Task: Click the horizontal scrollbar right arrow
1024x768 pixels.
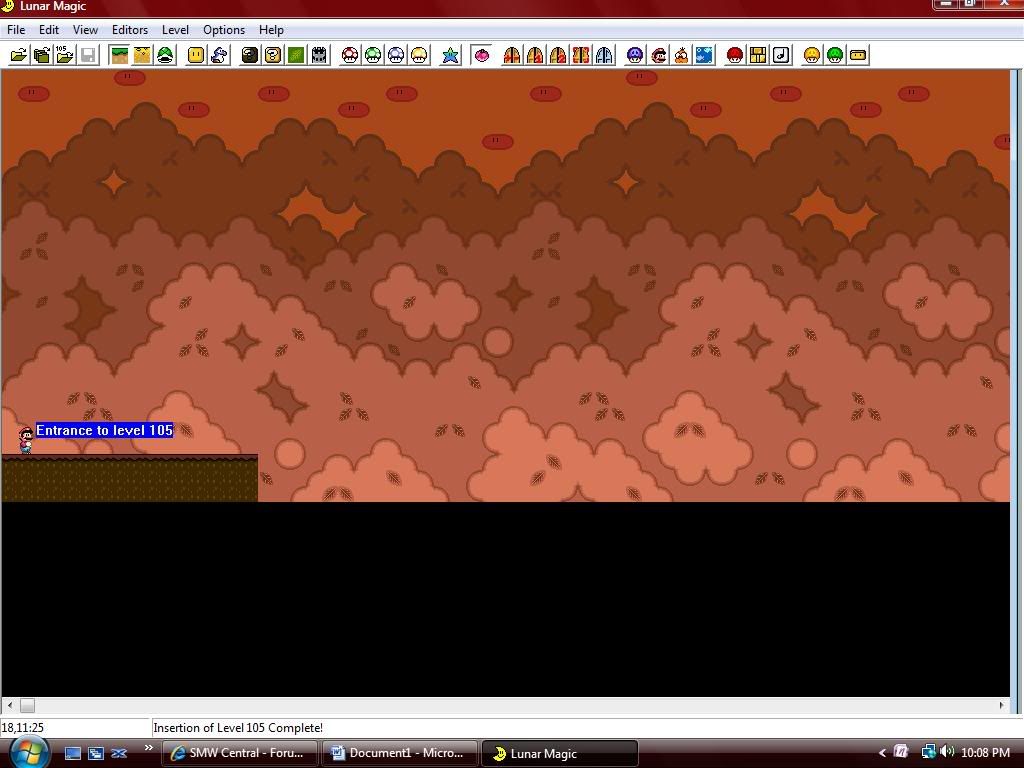Action: pos(1002,705)
